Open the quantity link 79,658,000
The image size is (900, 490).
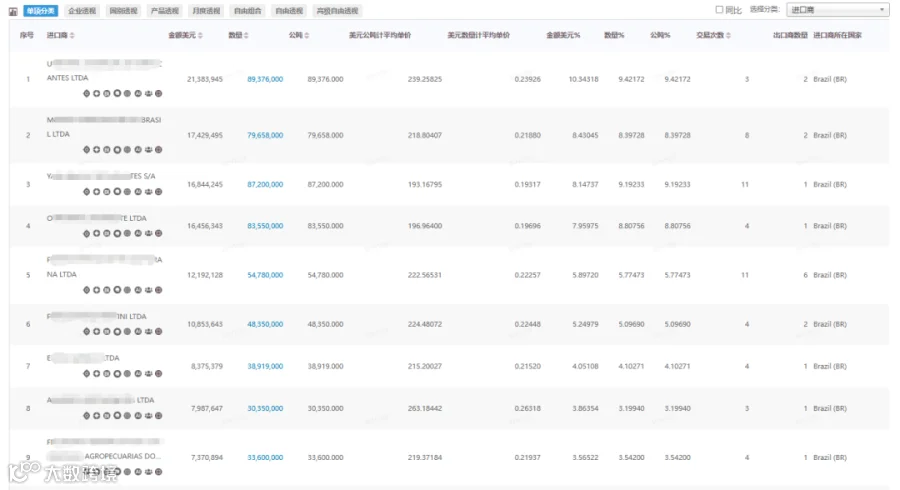(265, 135)
